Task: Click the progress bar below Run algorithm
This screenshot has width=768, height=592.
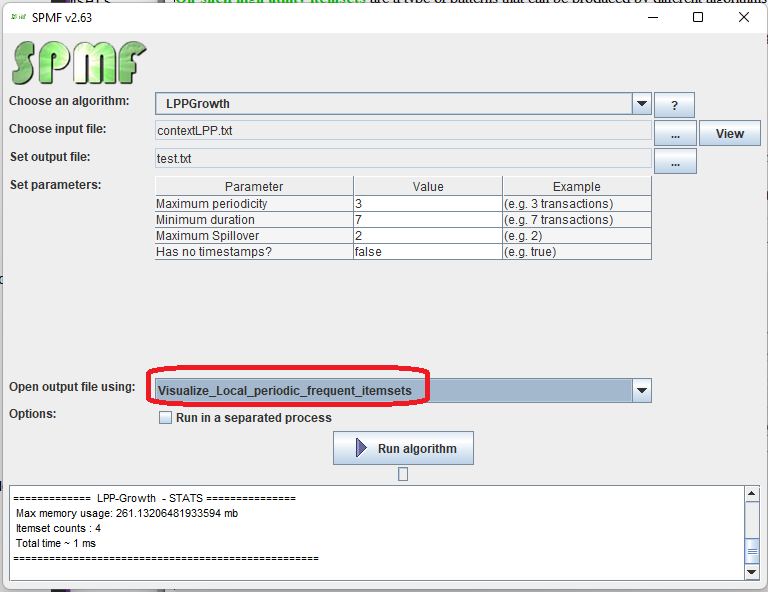Action: (x=403, y=474)
